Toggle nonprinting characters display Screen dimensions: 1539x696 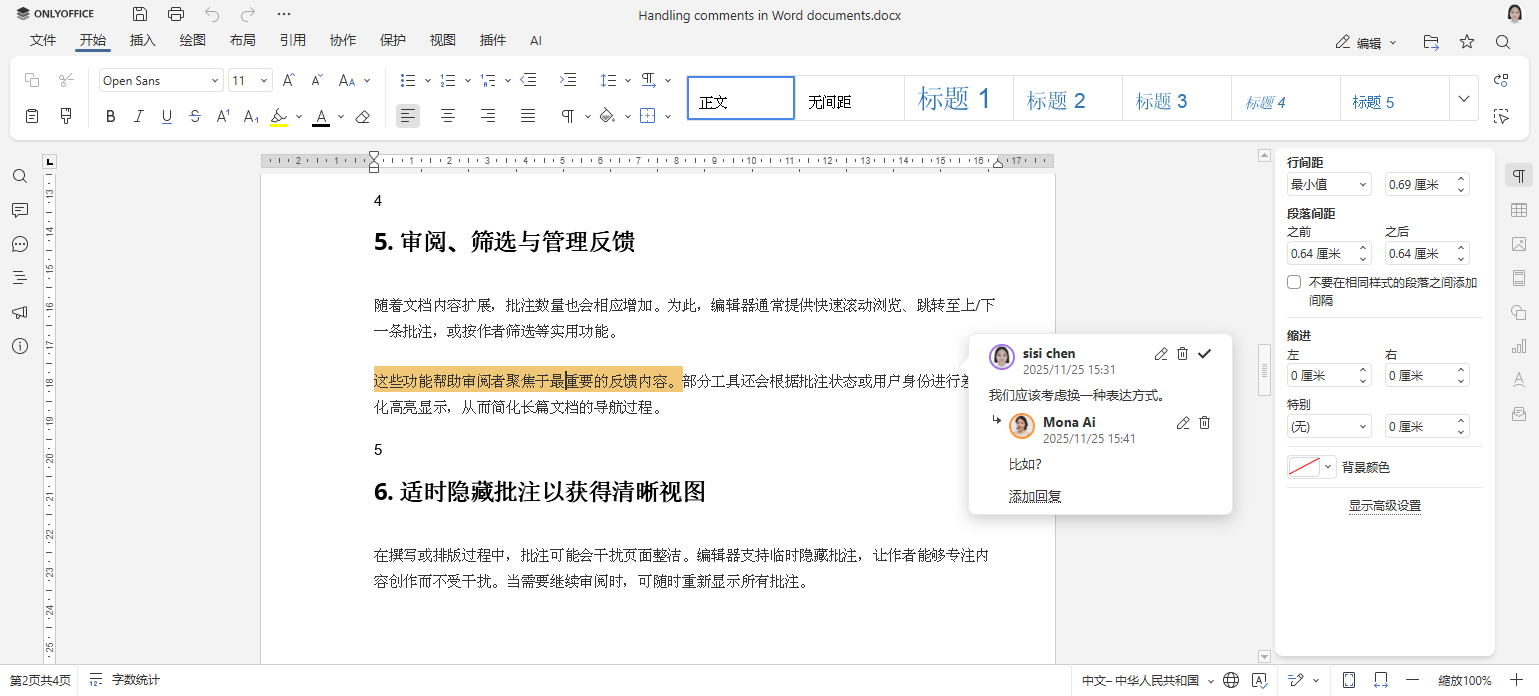(567, 116)
